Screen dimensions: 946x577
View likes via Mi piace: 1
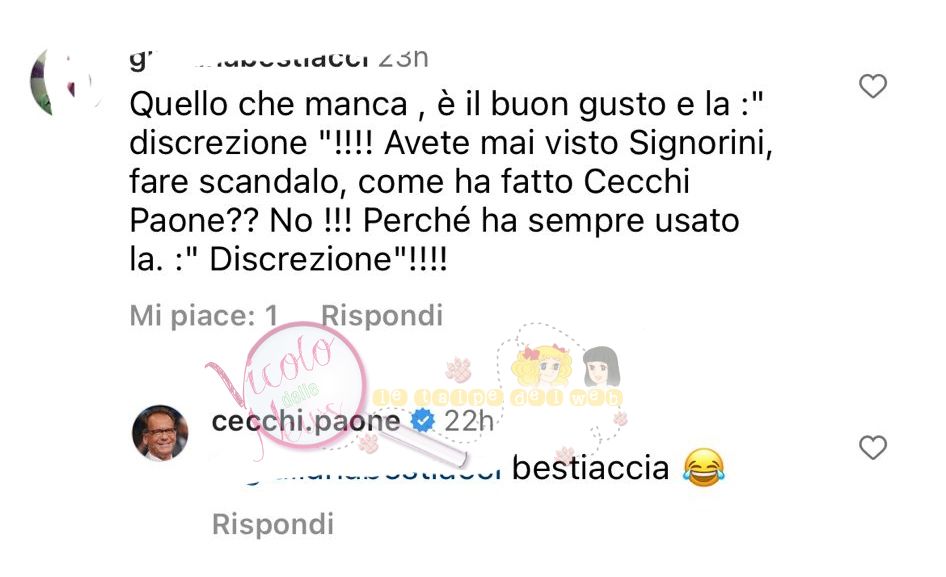point(204,315)
